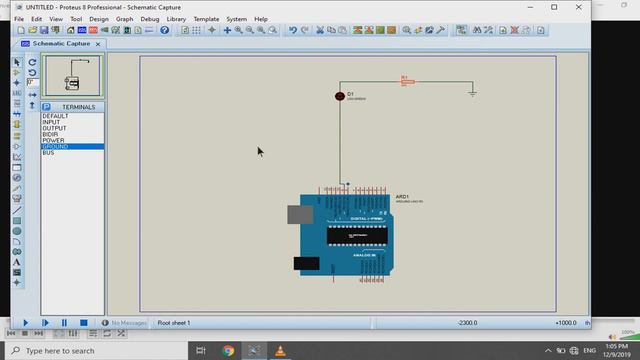The image size is (640, 360).
Task: Open the View menu
Action: coord(56,19)
